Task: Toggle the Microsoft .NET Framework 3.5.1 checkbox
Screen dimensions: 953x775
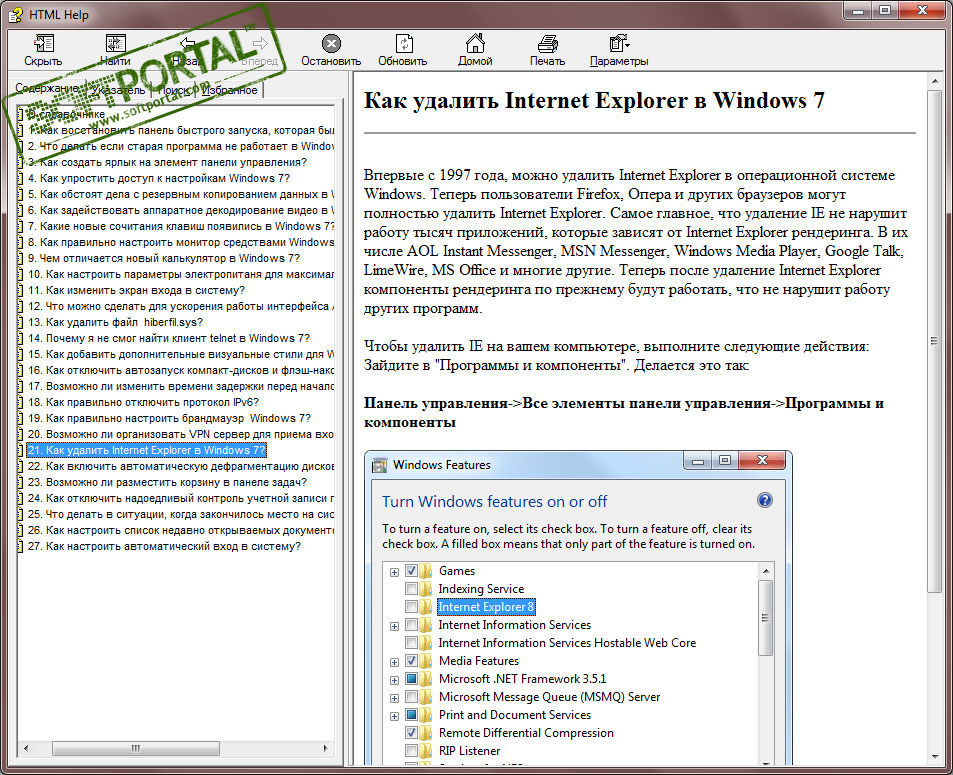Action: [411, 678]
